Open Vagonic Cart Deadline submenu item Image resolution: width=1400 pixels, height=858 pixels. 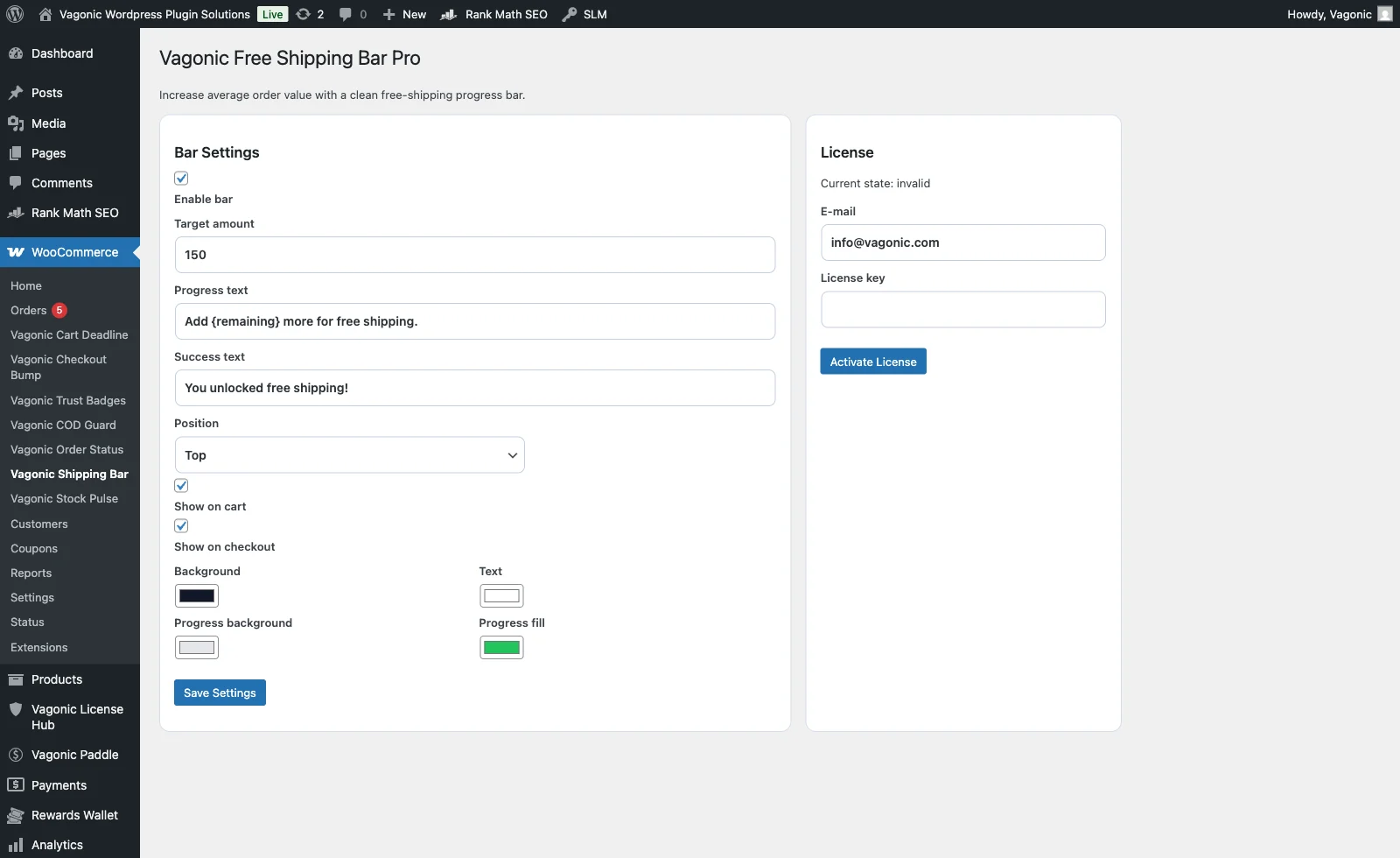click(69, 334)
